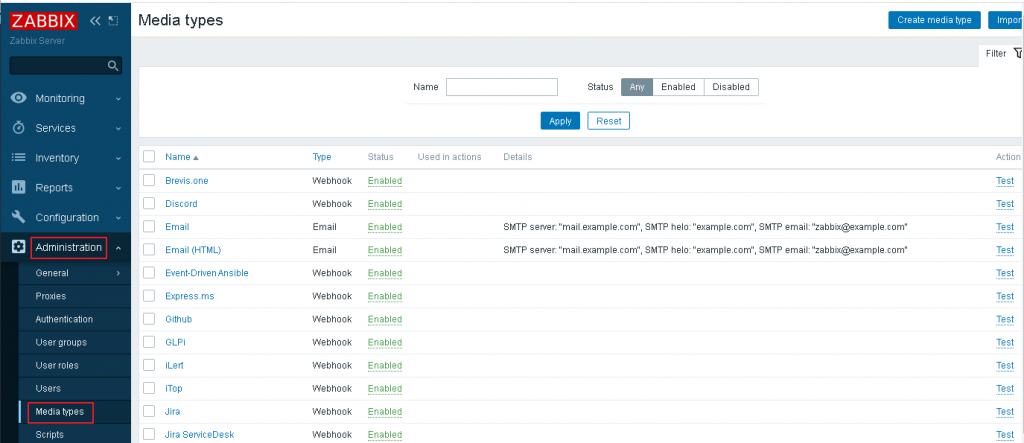Hide sidebar using the kiosk icon
The height and width of the screenshot is (443, 1024).
coord(114,21)
